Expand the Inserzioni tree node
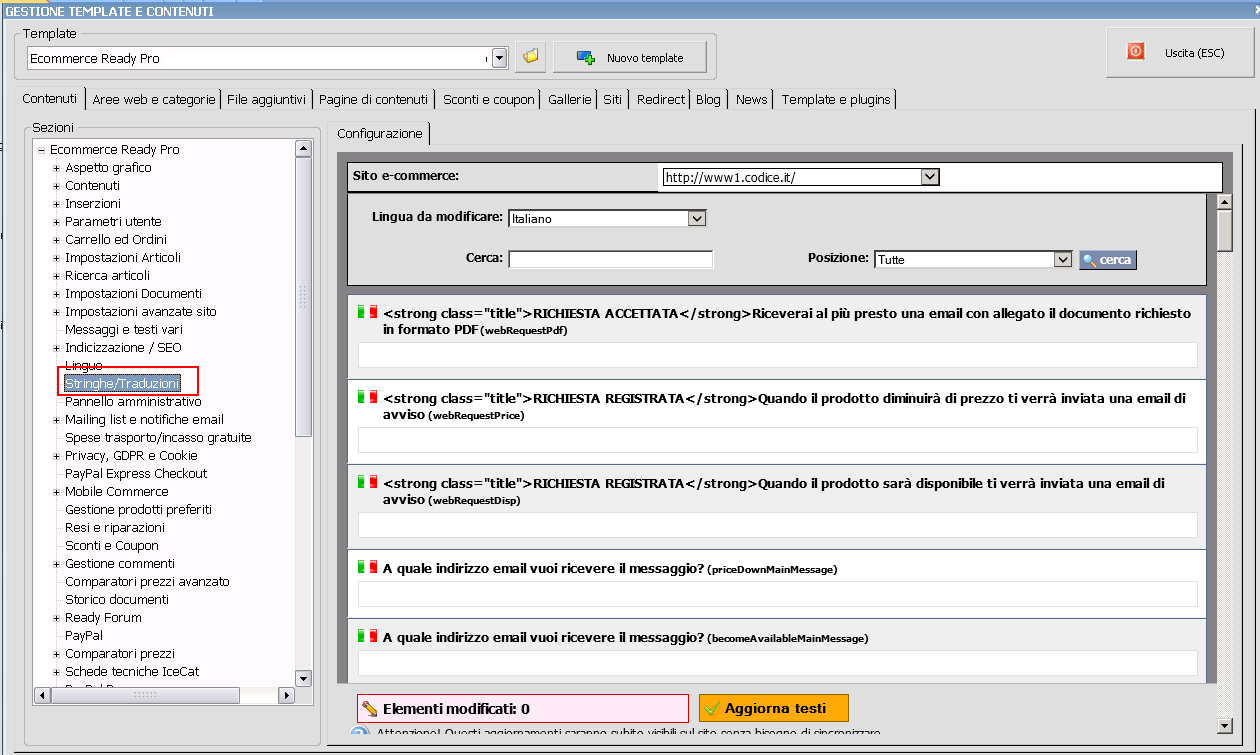Image resolution: width=1260 pixels, height=755 pixels. 57,204
